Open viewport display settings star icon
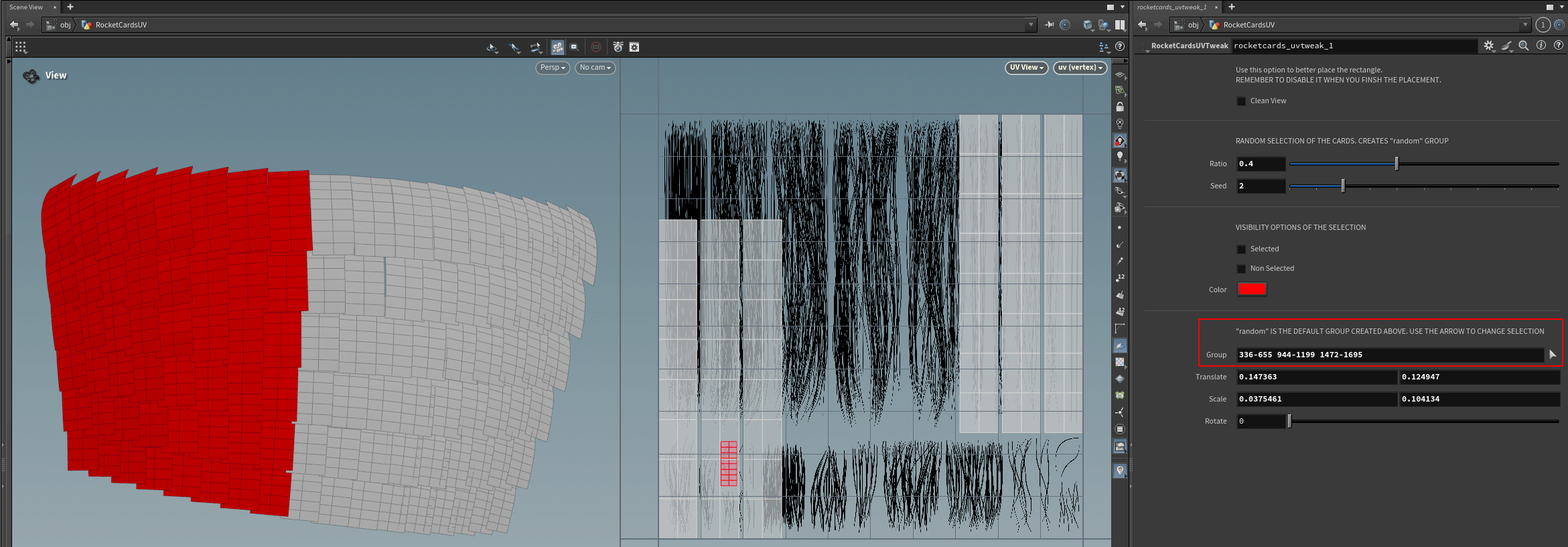 tap(634, 47)
